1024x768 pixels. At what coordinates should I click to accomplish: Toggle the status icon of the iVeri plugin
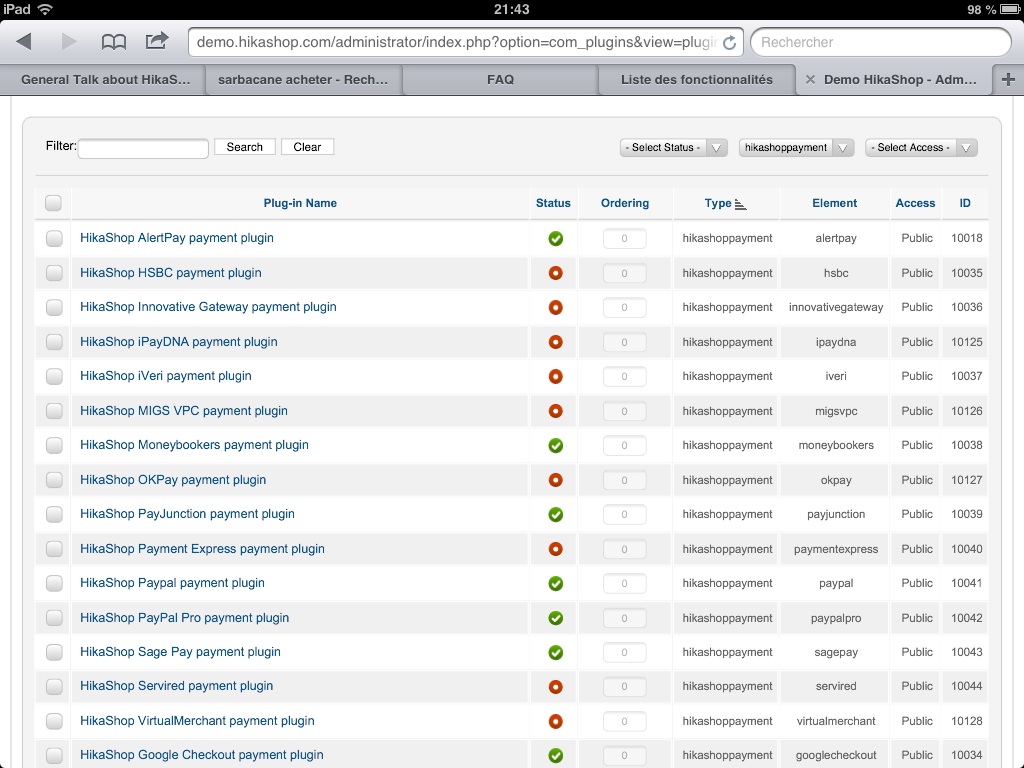pyautogui.click(x=555, y=376)
